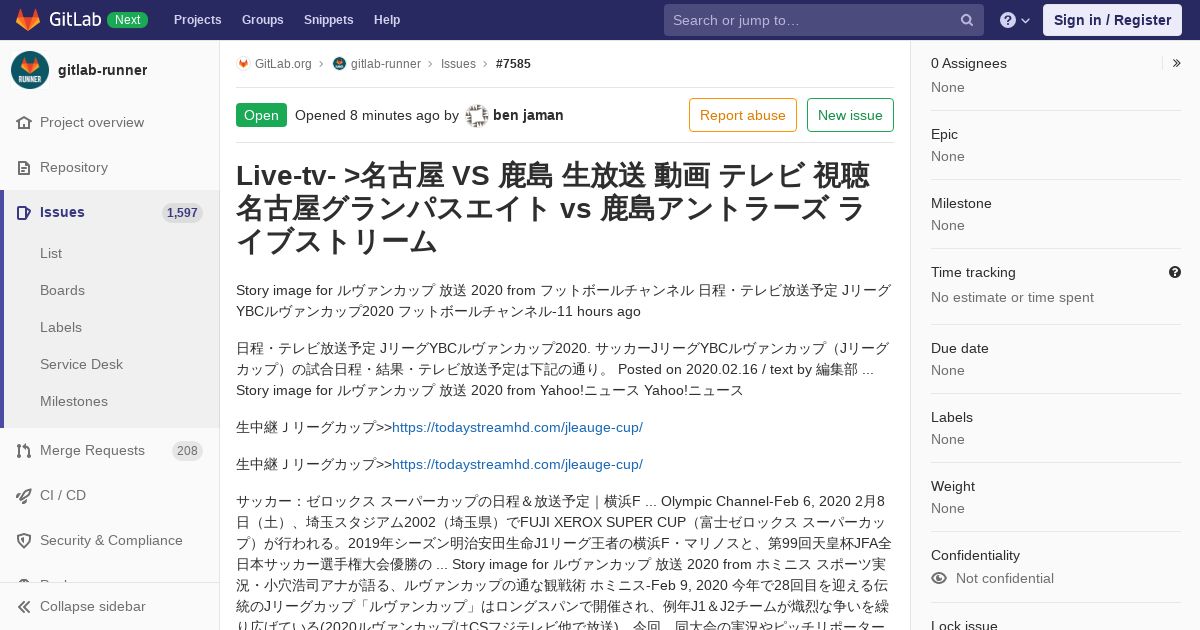Open Security & Compliance section
Viewport: 1200px width, 630px height.
point(111,540)
